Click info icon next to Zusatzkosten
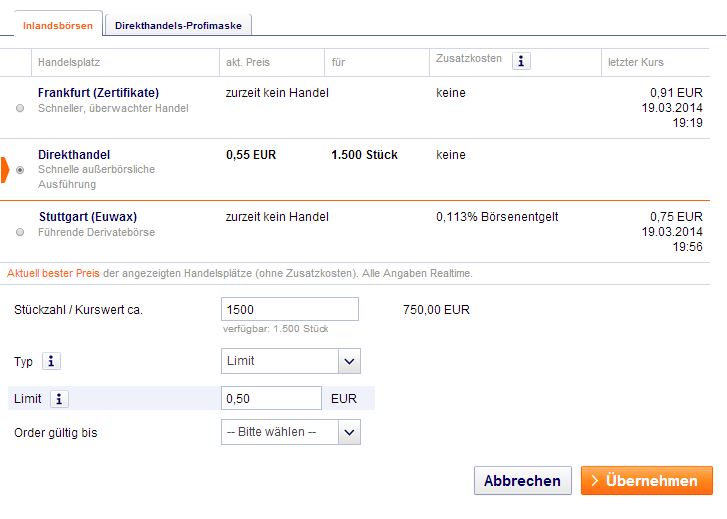The image size is (727, 519). pyautogui.click(x=521, y=61)
